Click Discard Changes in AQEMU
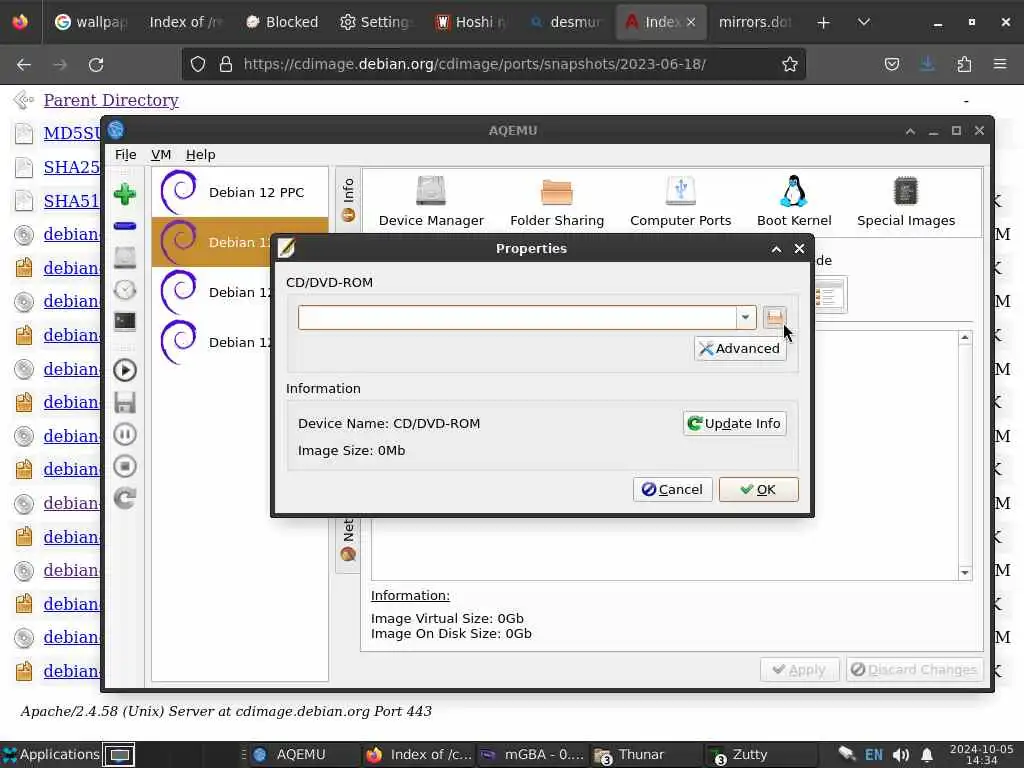 [x=914, y=670]
